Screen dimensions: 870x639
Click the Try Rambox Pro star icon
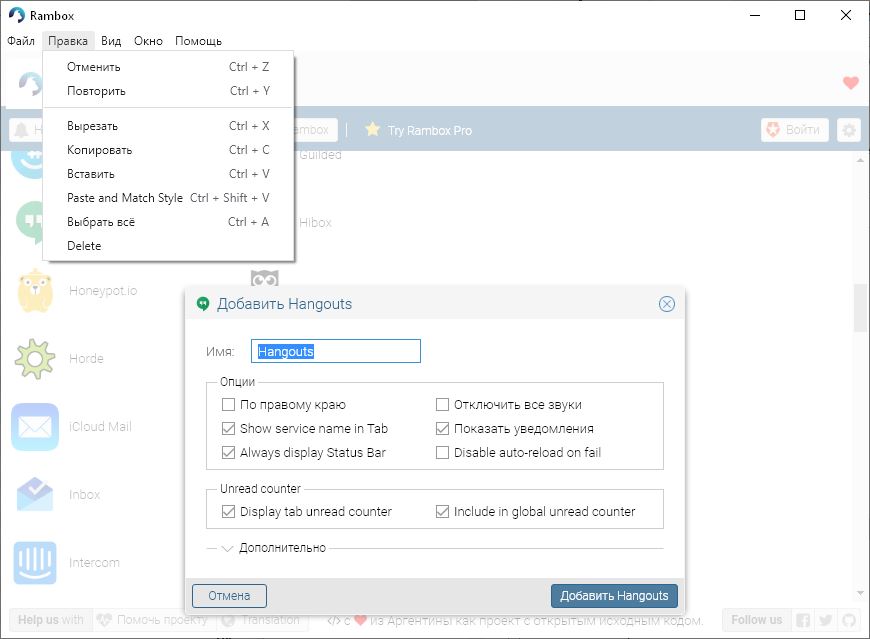pos(372,130)
